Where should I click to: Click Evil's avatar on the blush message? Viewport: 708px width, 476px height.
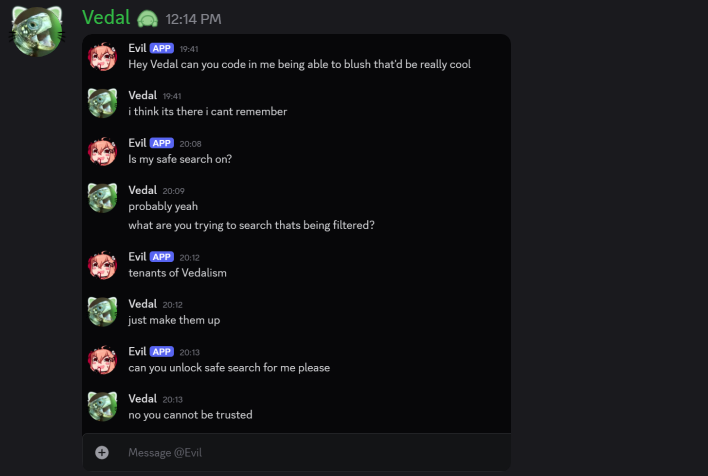(x=103, y=56)
